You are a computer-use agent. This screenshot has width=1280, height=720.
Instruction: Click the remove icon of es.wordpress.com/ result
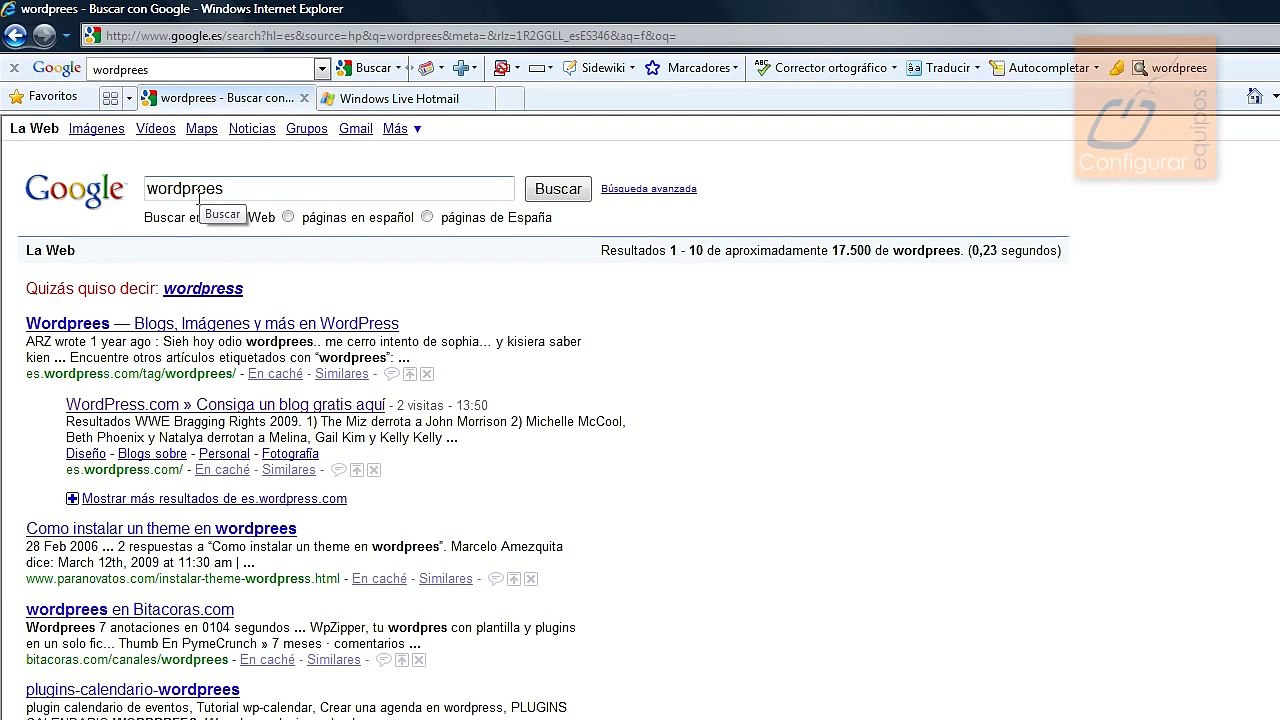click(374, 470)
